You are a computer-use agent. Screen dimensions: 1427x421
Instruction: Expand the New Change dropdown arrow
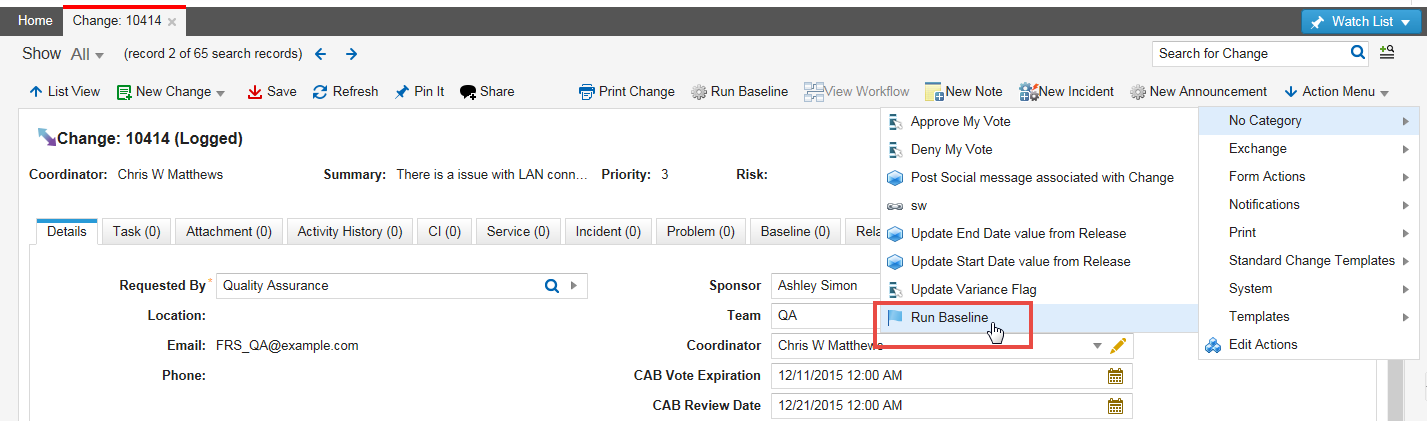click(x=220, y=93)
